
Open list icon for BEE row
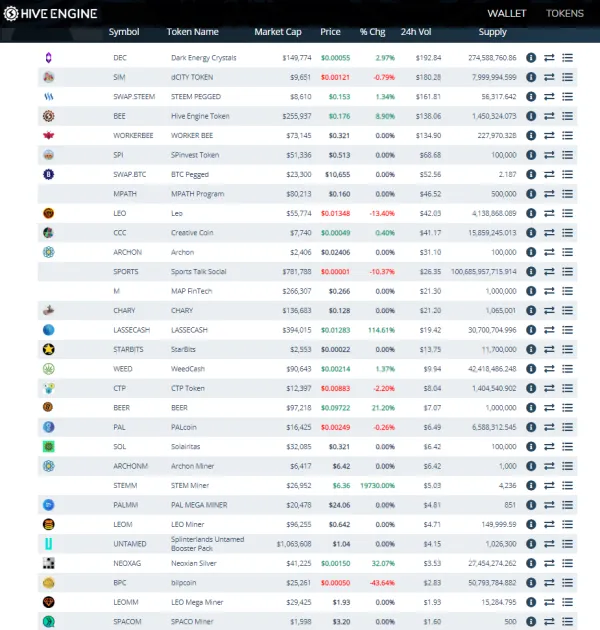567,116
